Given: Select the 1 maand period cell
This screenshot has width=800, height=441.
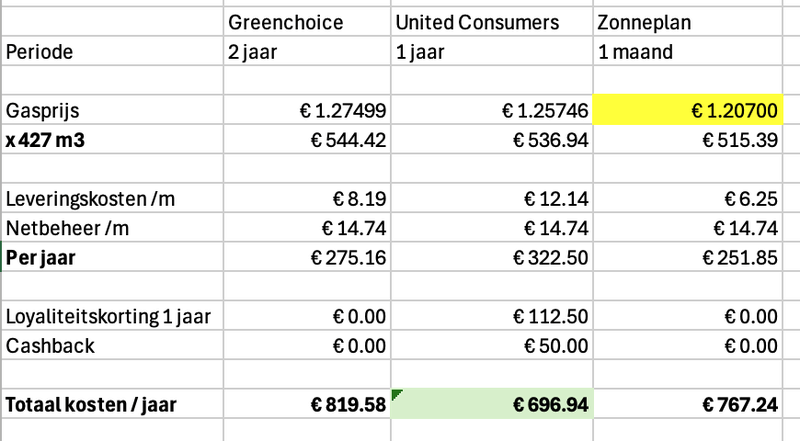Looking at the screenshot, I should coord(687,51).
